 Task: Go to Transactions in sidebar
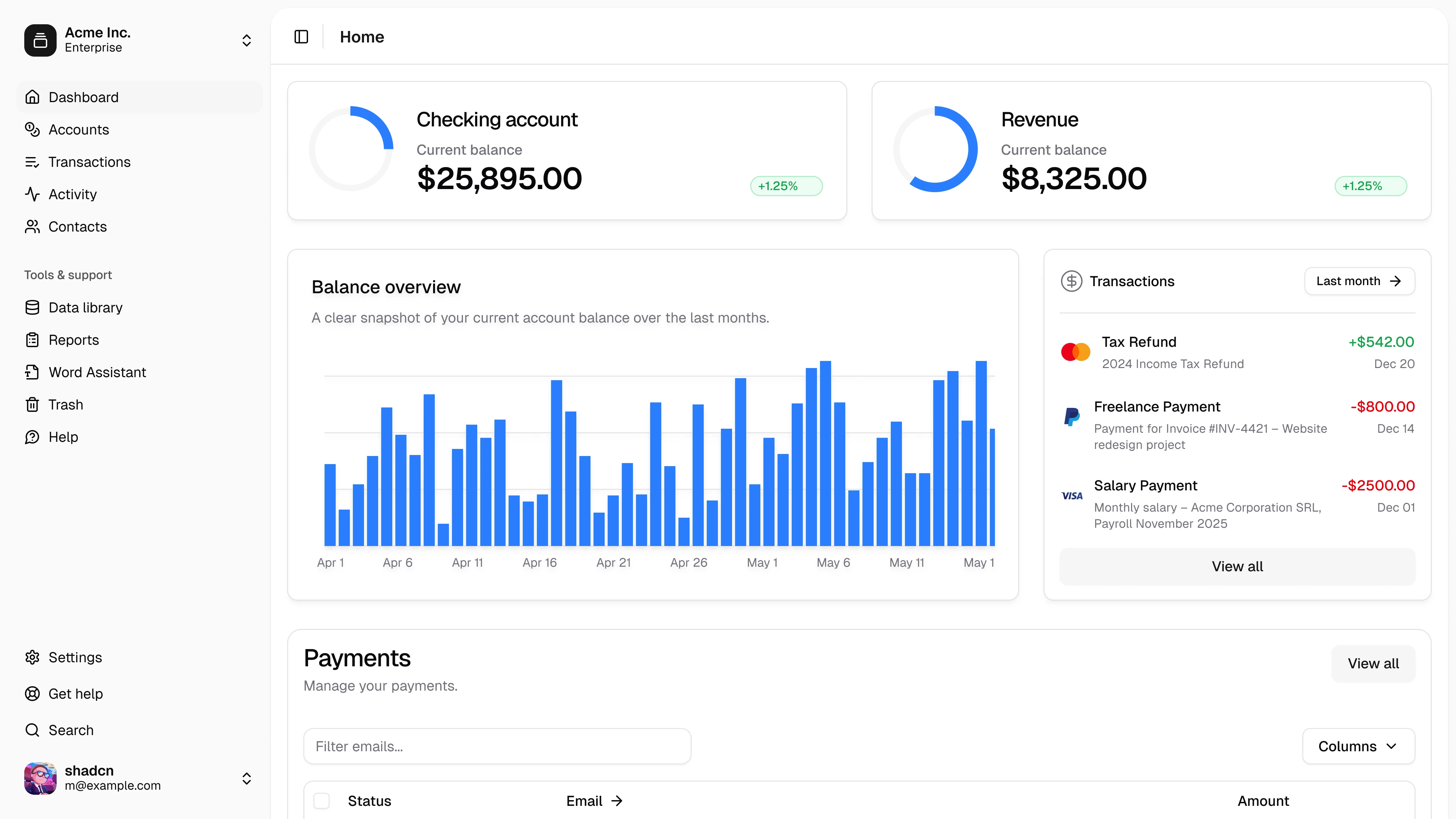[x=89, y=162]
